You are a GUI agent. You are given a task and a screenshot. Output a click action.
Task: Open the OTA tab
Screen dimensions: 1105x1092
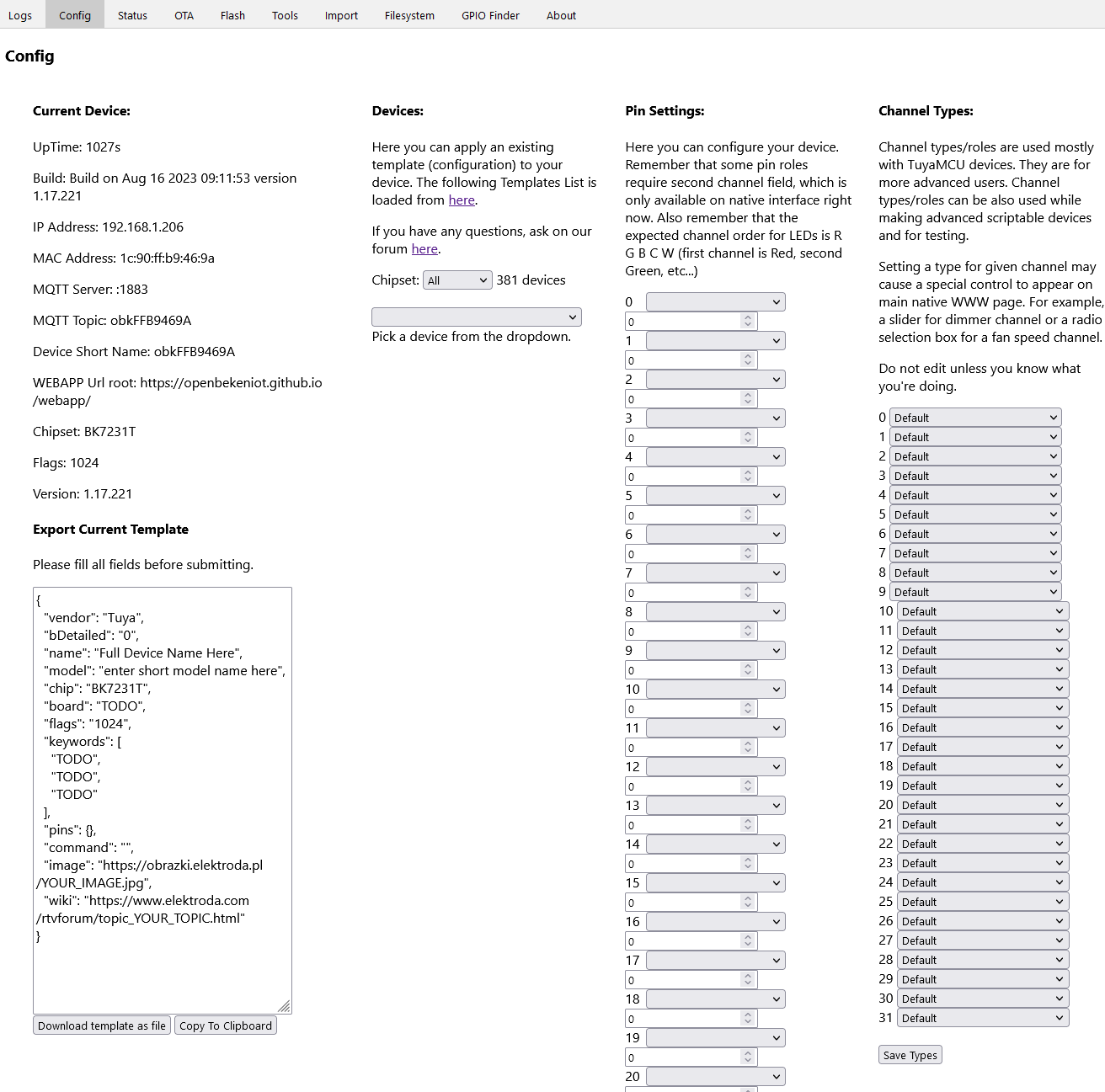184,15
